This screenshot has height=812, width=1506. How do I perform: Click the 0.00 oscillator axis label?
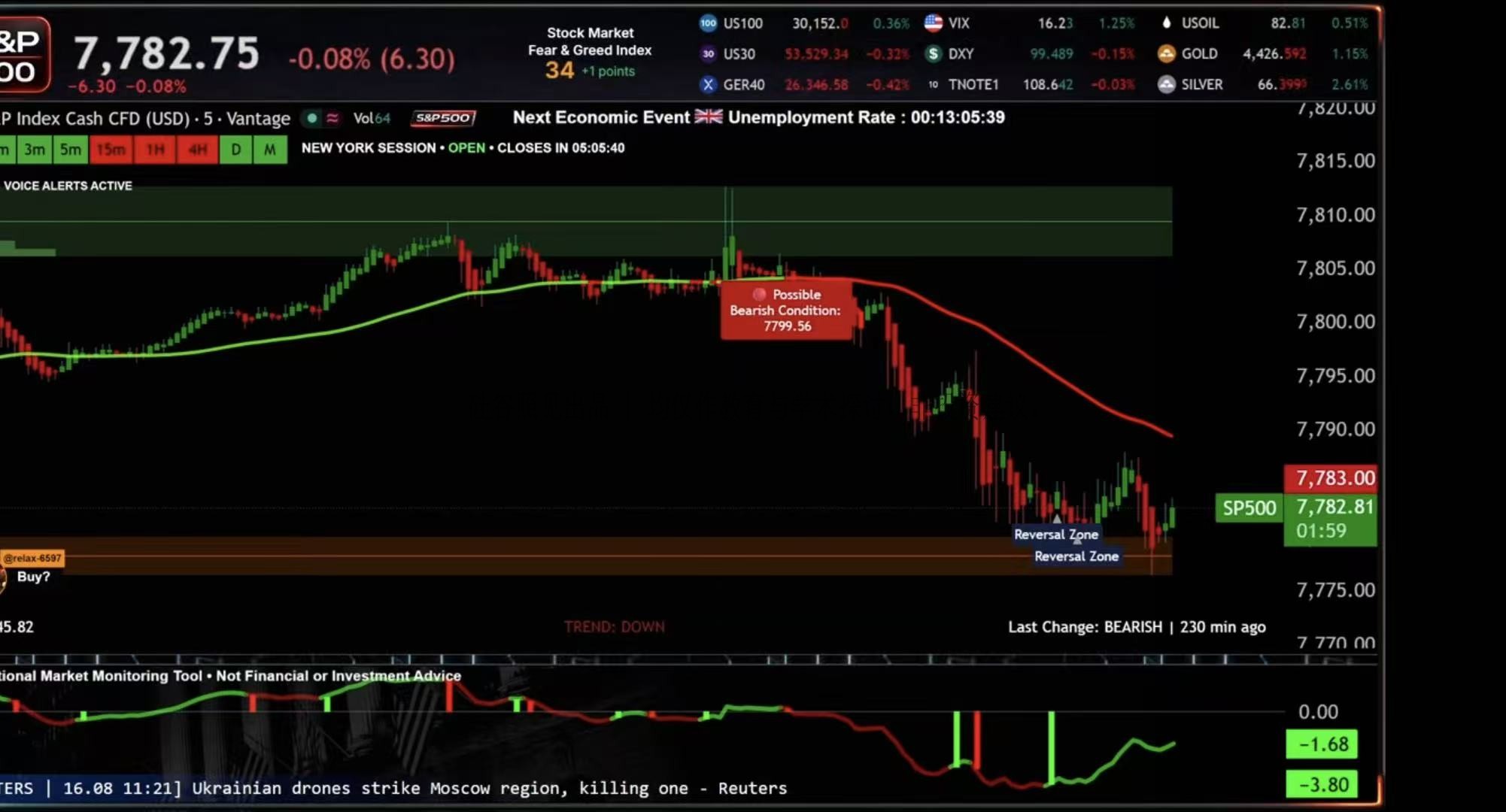[x=1318, y=712]
